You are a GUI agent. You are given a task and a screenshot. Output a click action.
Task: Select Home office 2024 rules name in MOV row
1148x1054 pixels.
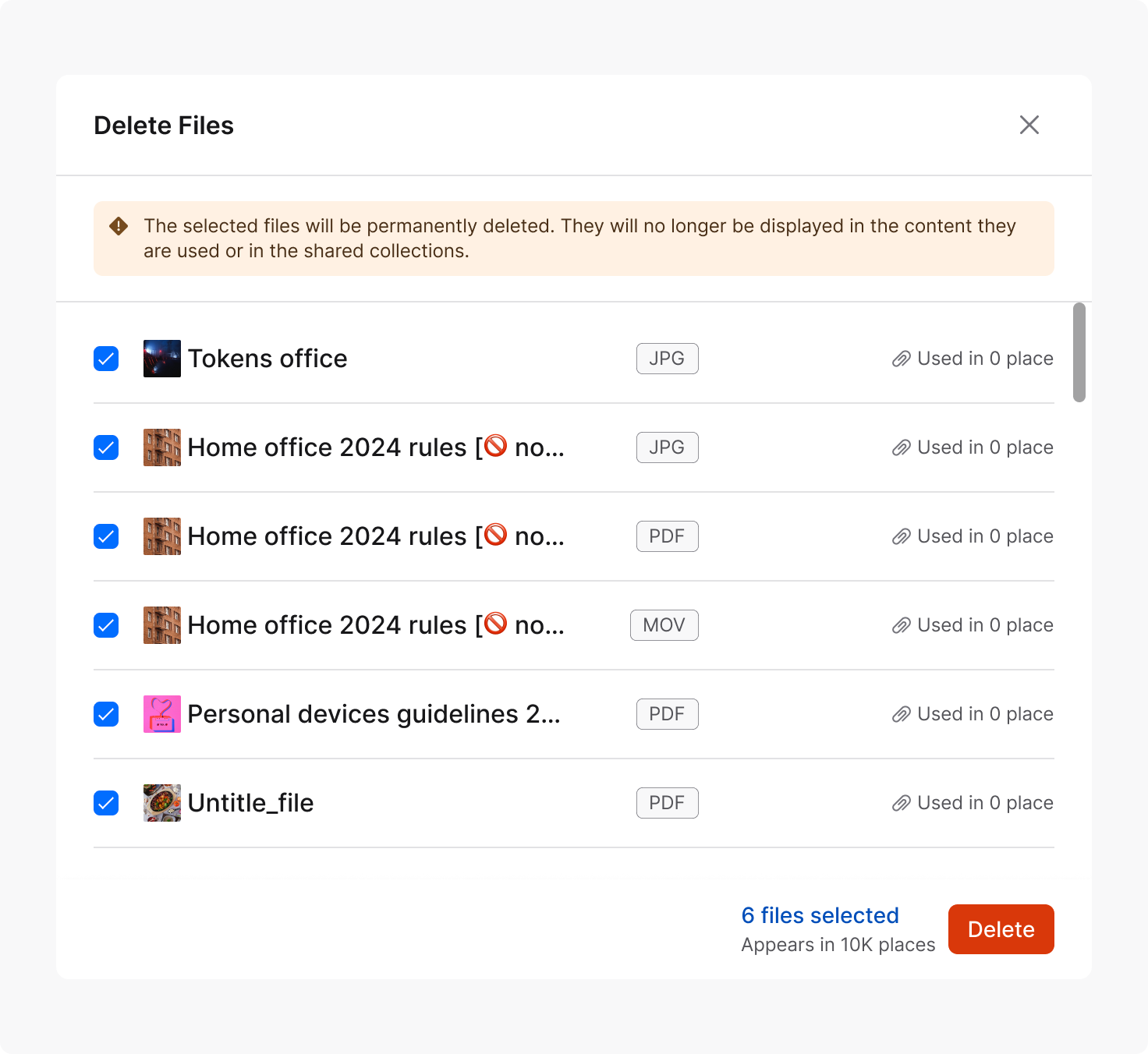point(376,625)
